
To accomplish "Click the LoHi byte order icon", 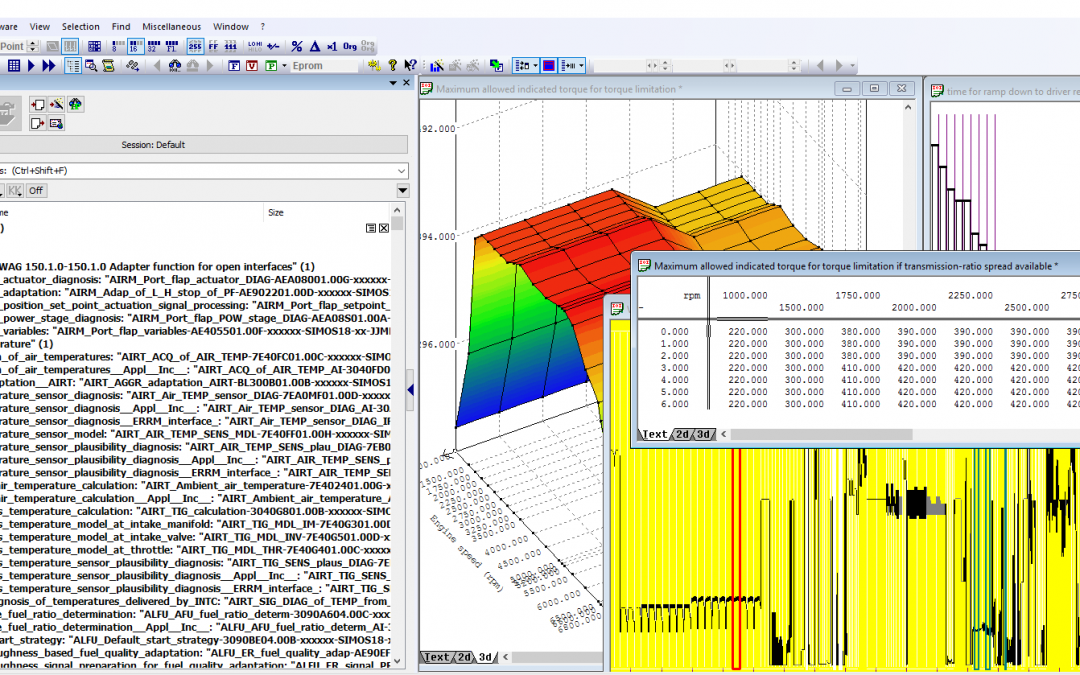I will point(255,46).
